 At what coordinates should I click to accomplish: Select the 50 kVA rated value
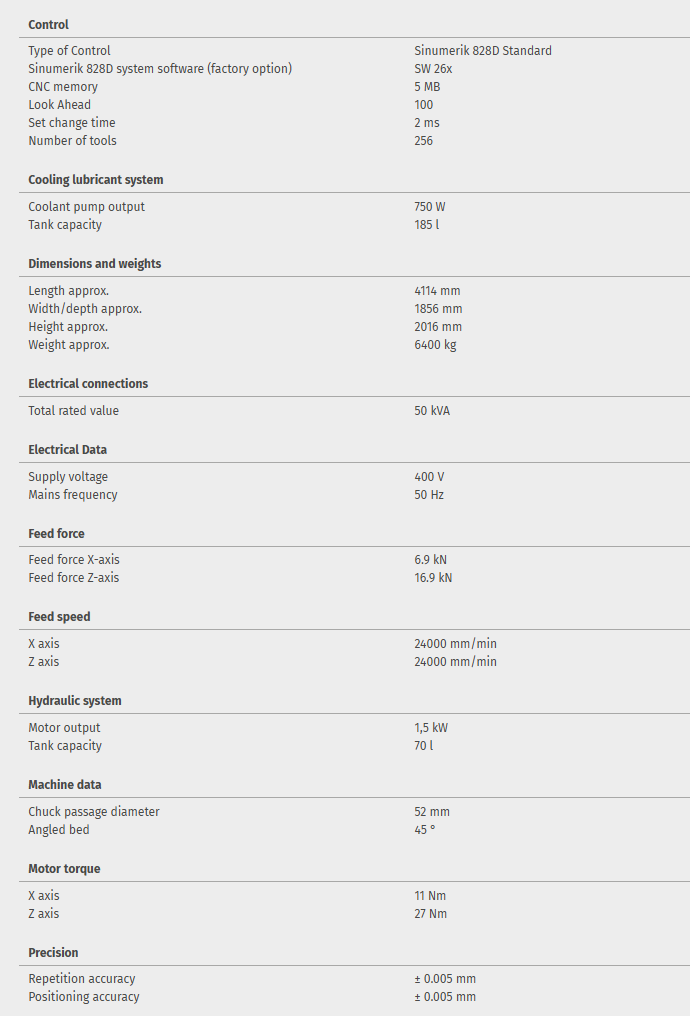click(x=432, y=411)
